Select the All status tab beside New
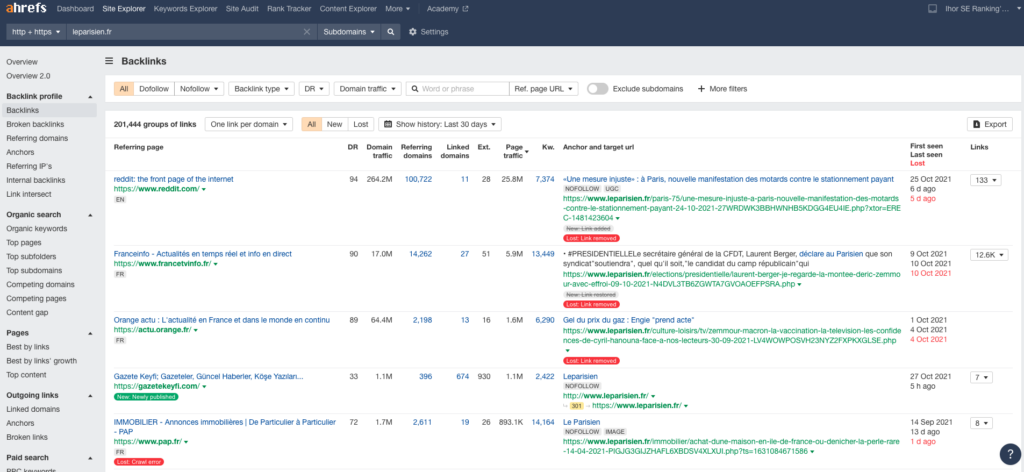 (x=312, y=124)
